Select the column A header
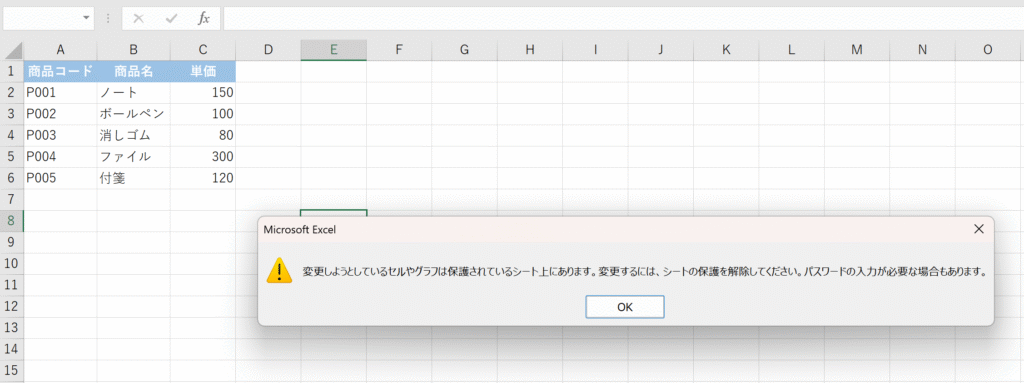 click(60, 50)
